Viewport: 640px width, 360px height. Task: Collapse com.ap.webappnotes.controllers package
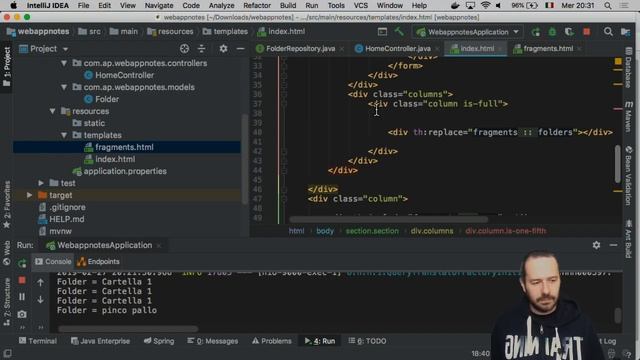click(64, 63)
